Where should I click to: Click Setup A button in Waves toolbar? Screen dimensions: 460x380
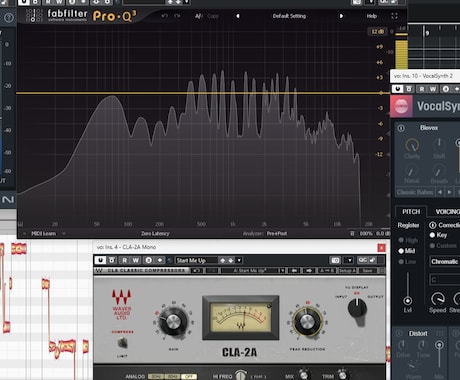[347, 271]
